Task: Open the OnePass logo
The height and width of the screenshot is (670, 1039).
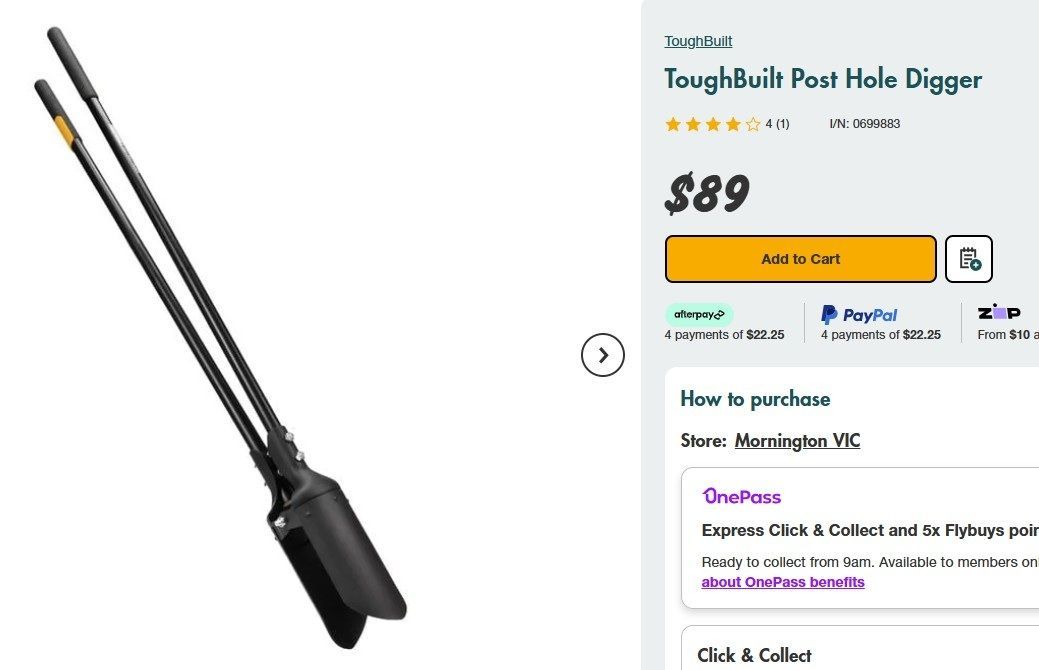Action: coord(741,496)
